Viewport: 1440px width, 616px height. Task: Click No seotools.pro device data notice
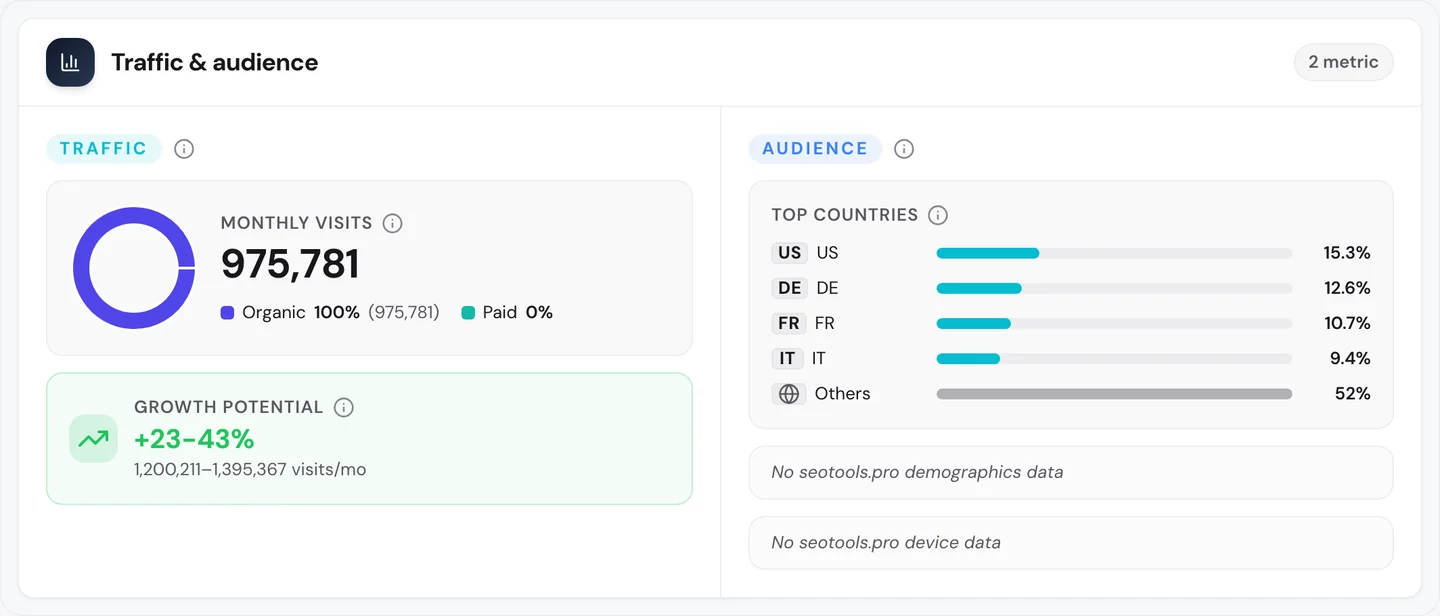pyautogui.click(x=1071, y=543)
